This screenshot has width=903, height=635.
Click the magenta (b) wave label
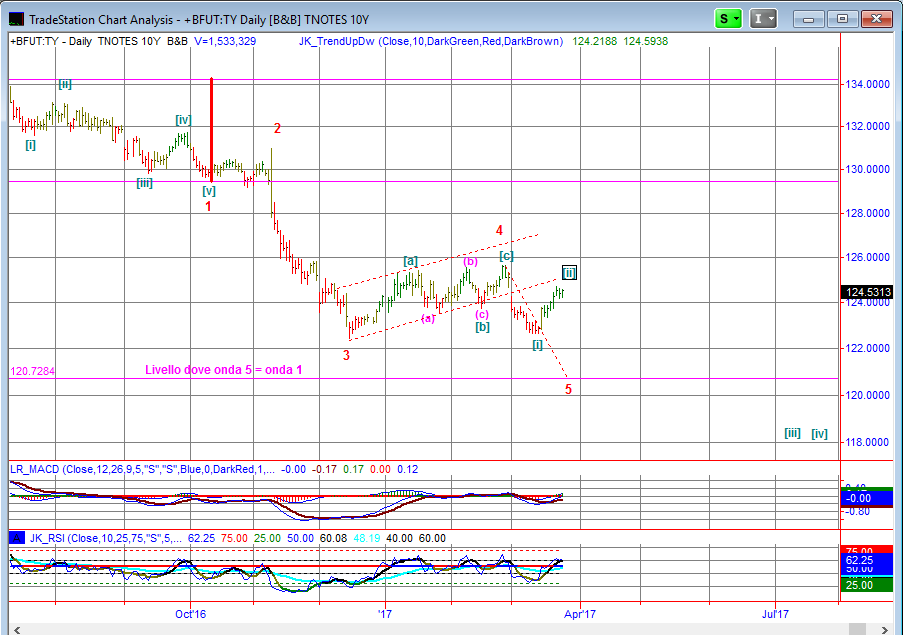471,261
